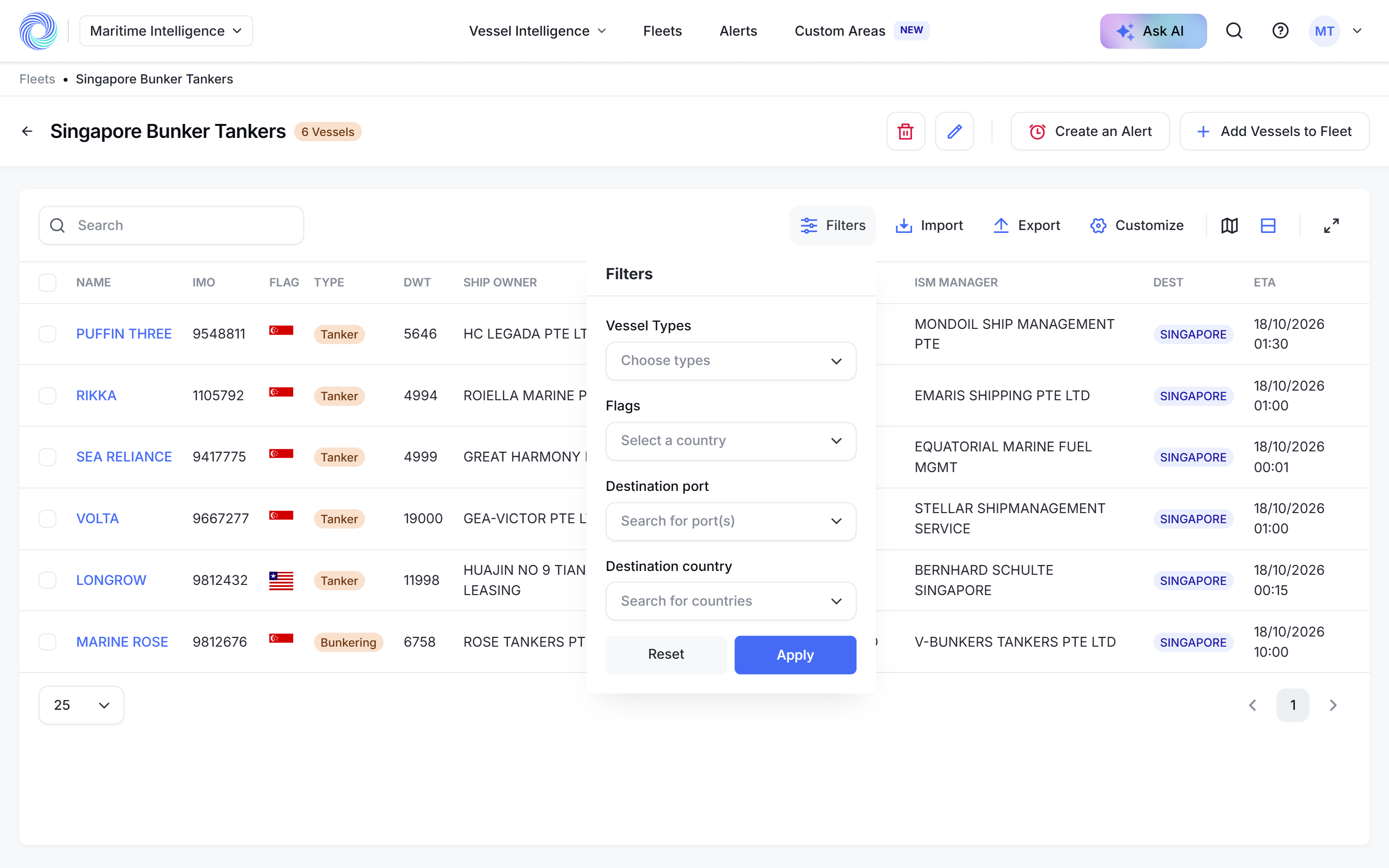Tick the select-all header checkbox
The image size is (1389, 868).
48,283
